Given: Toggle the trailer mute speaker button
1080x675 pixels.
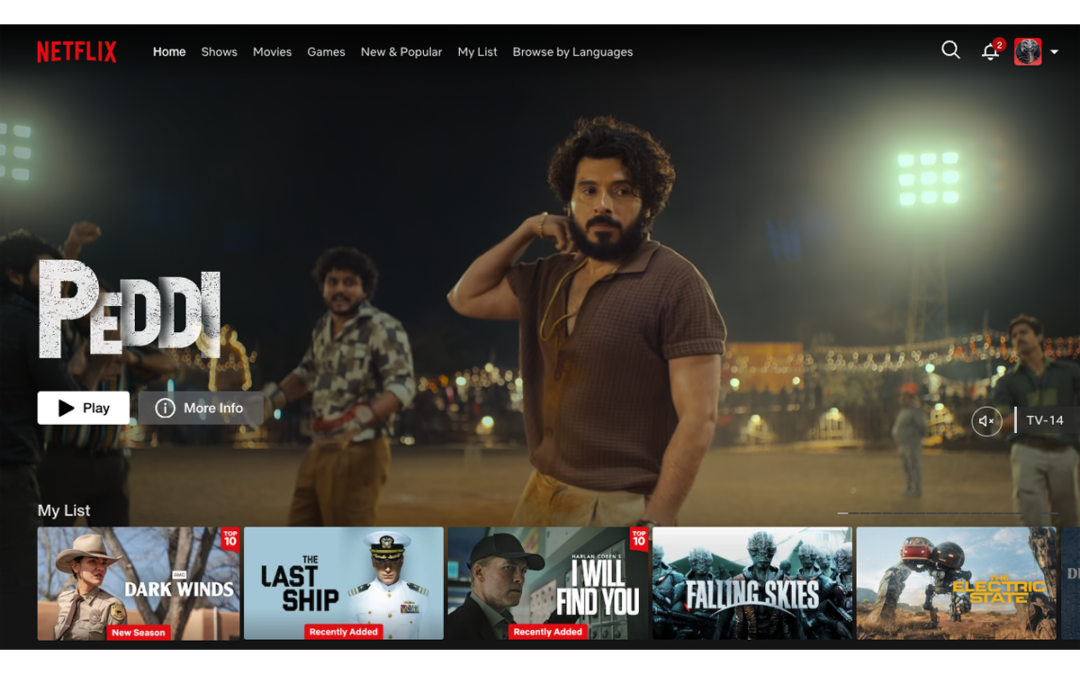Looking at the screenshot, I should click(986, 421).
